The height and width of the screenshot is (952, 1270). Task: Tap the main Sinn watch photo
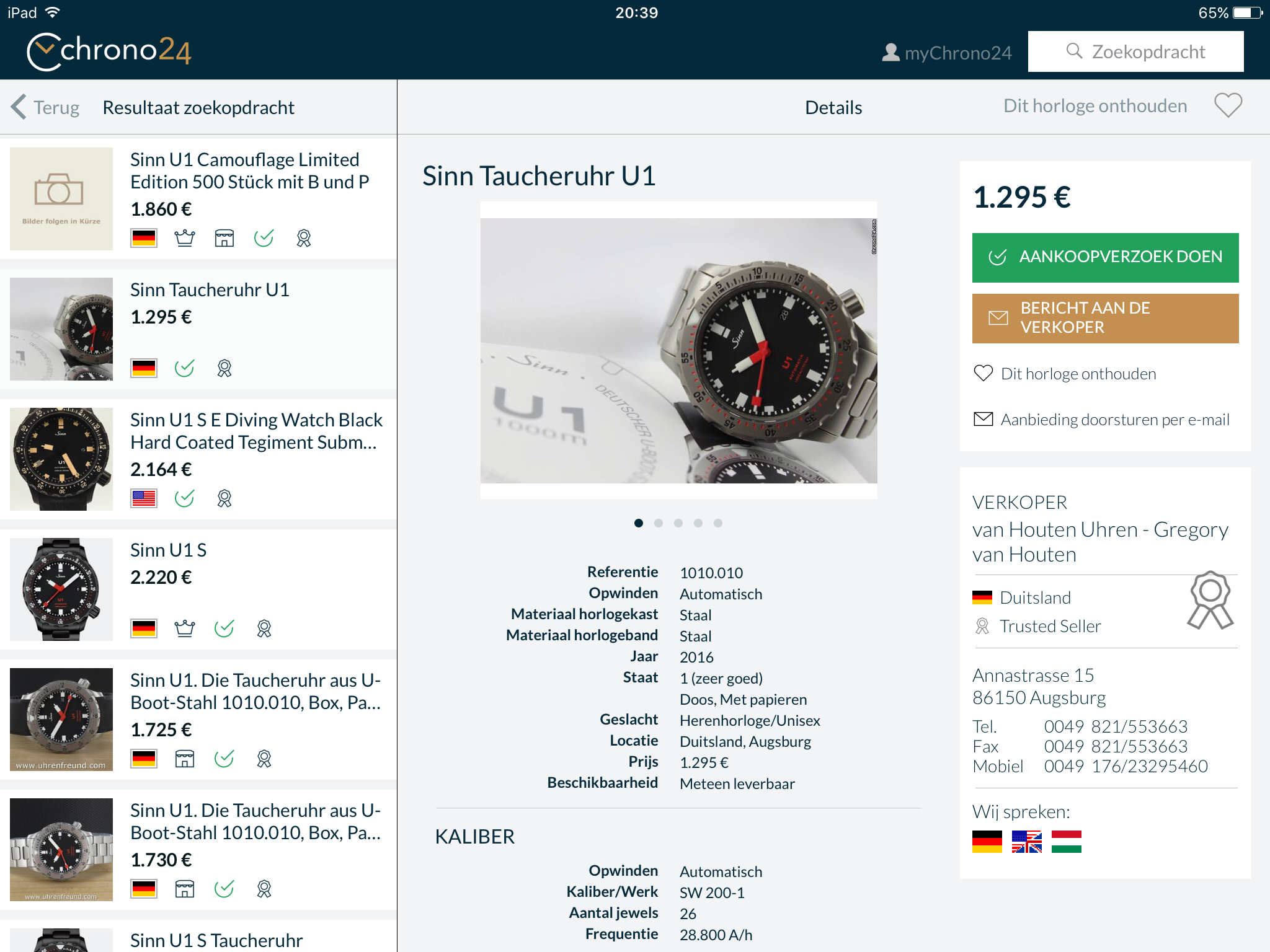678,350
